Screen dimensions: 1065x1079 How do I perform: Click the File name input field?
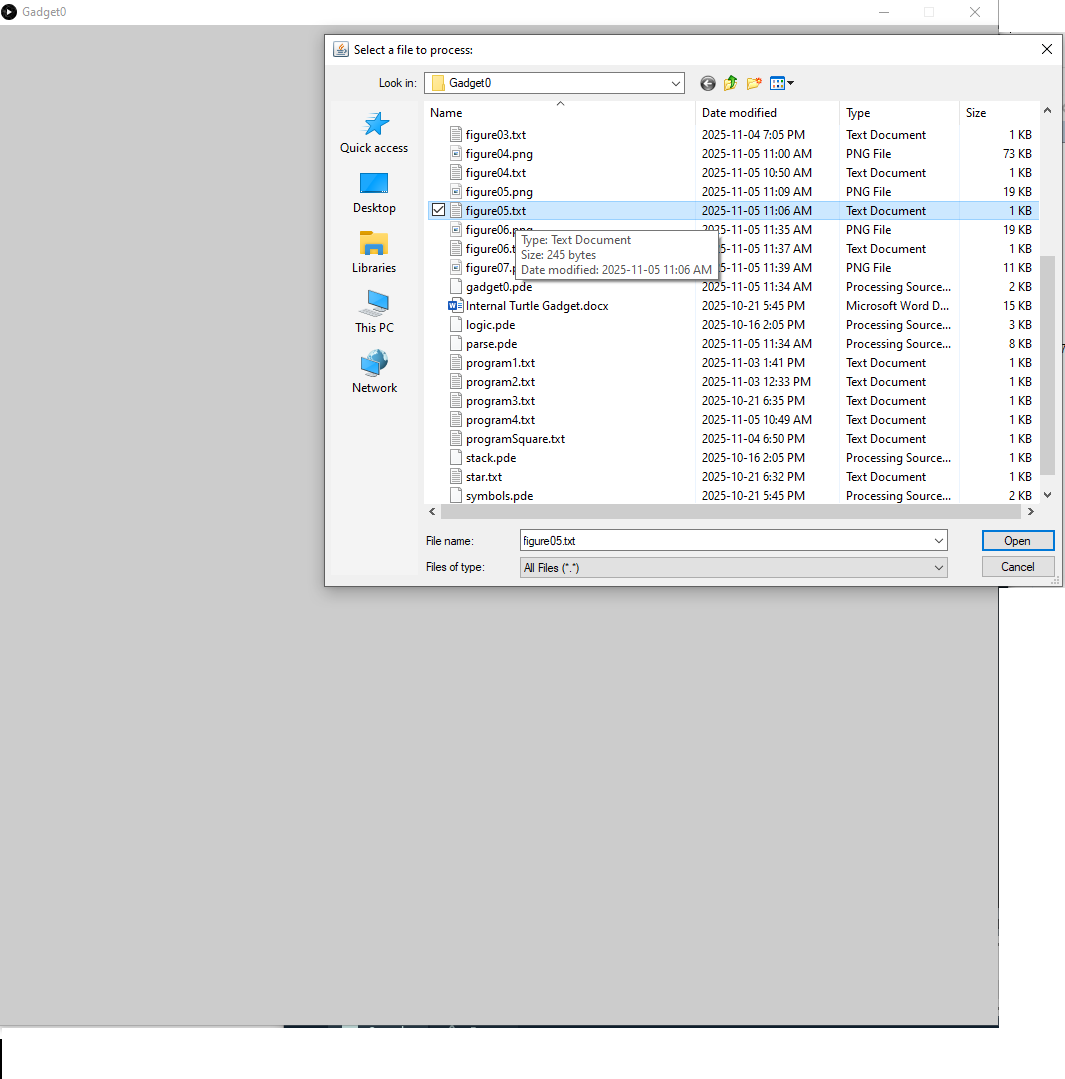pyautogui.click(x=725, y=540)
